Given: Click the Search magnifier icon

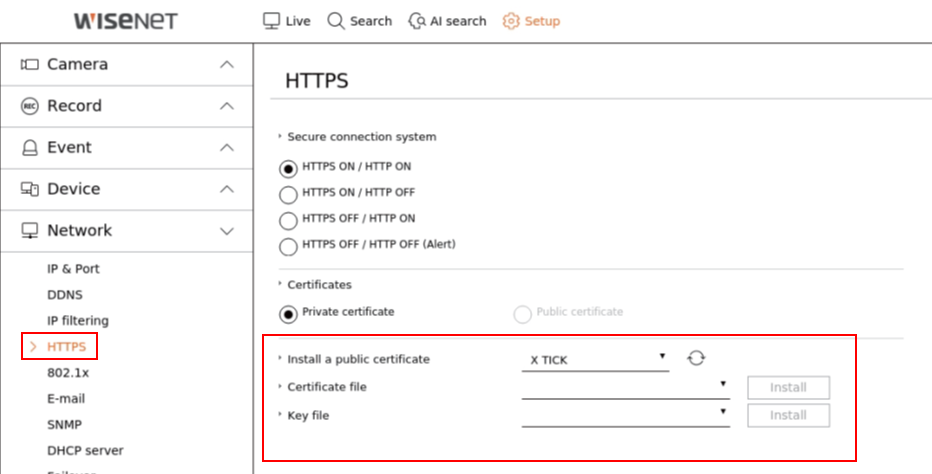Looking at the screenshot, I should tap(336, 21).
